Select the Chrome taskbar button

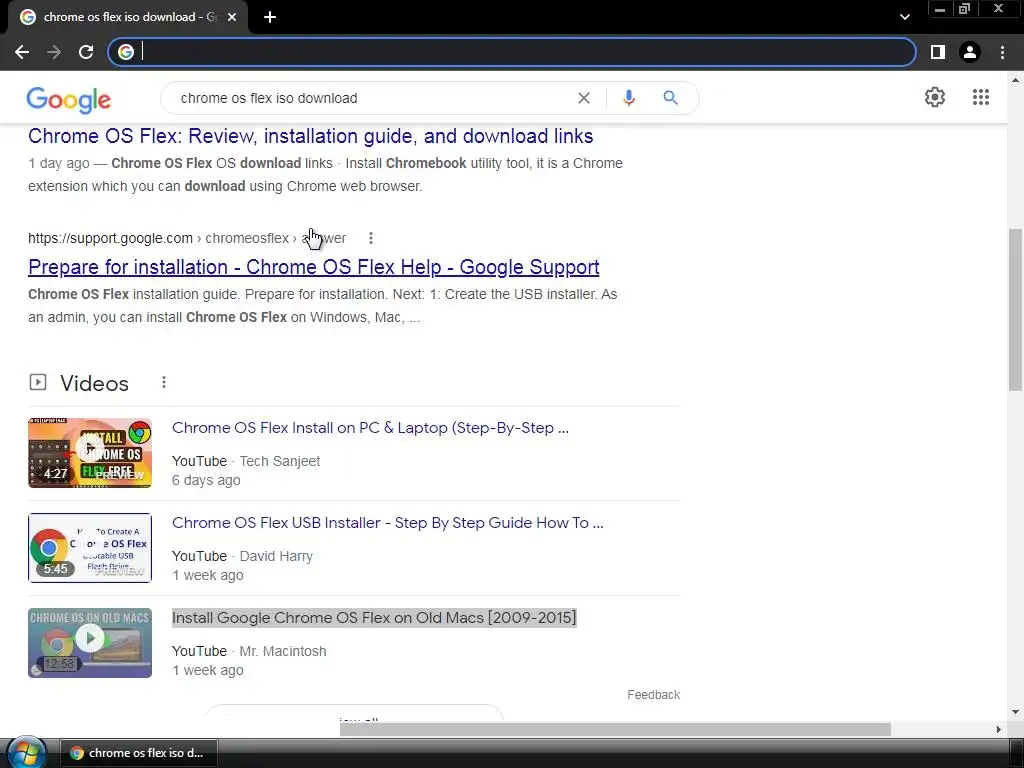tap(140, 753)
